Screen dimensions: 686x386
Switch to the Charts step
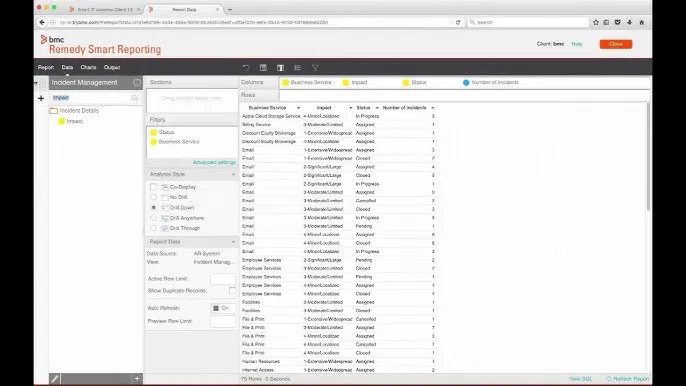pyautogui.click(x=88, y=67)
